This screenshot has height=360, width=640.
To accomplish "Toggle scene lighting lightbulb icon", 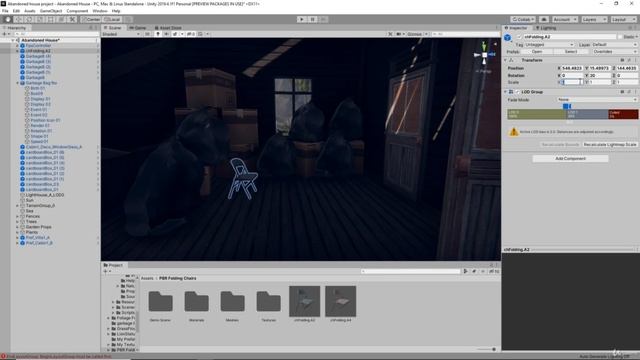I will [x=158, y=34].
